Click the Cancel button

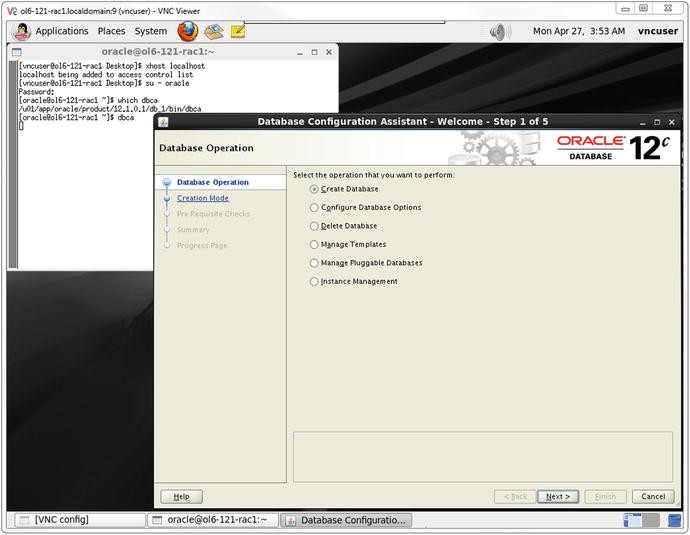pos(653,497)
